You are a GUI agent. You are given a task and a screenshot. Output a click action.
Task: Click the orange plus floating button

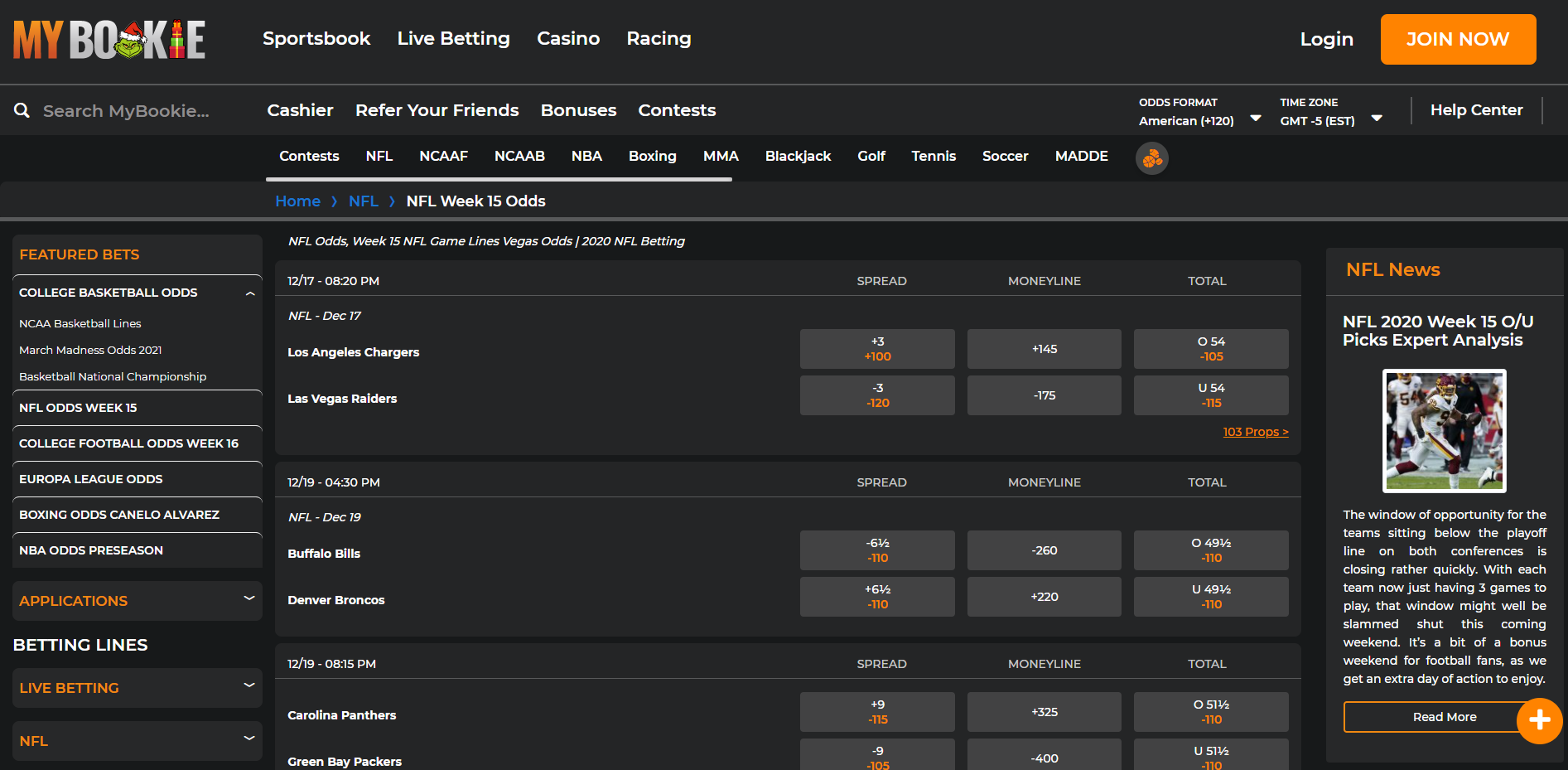[x=1539, y=720]
